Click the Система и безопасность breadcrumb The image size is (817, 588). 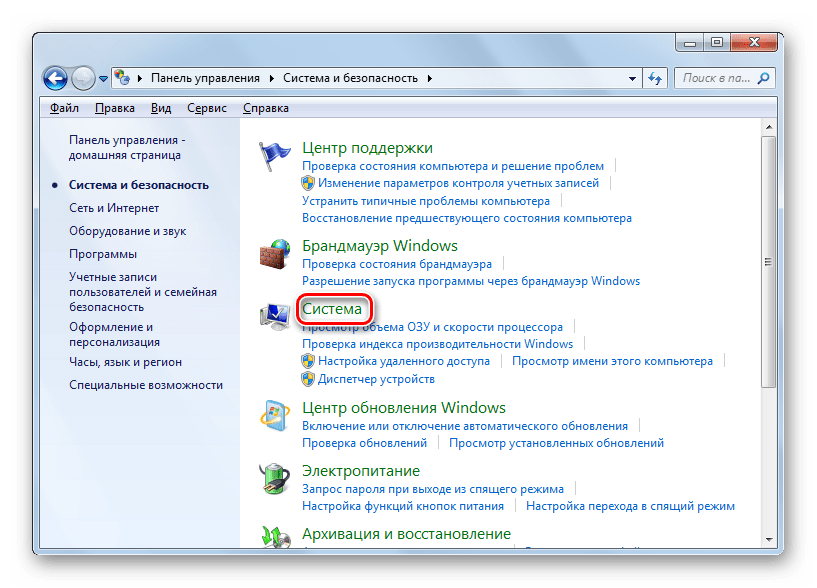(x=350, y=78)
